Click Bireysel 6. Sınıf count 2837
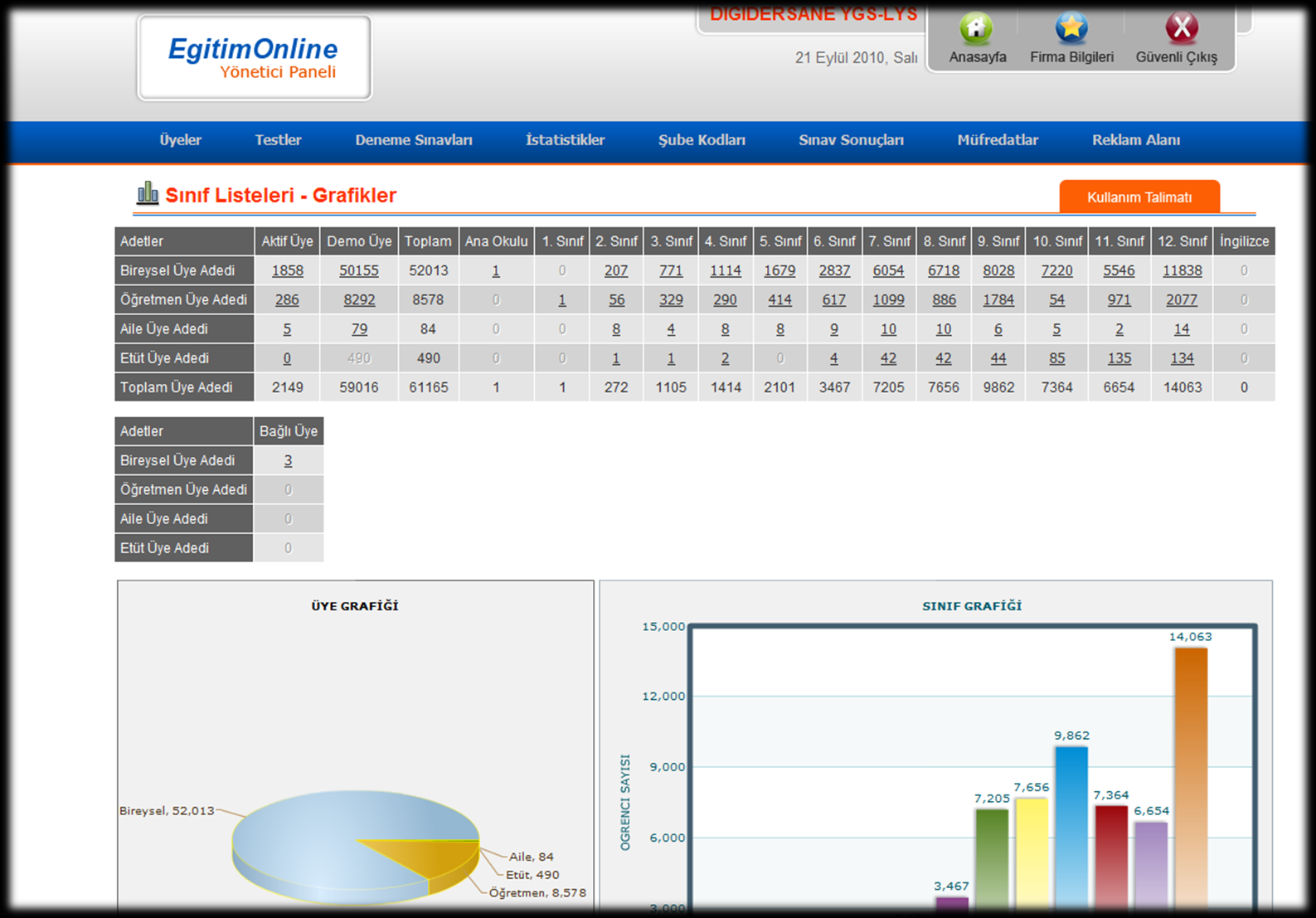 [834, 270]
